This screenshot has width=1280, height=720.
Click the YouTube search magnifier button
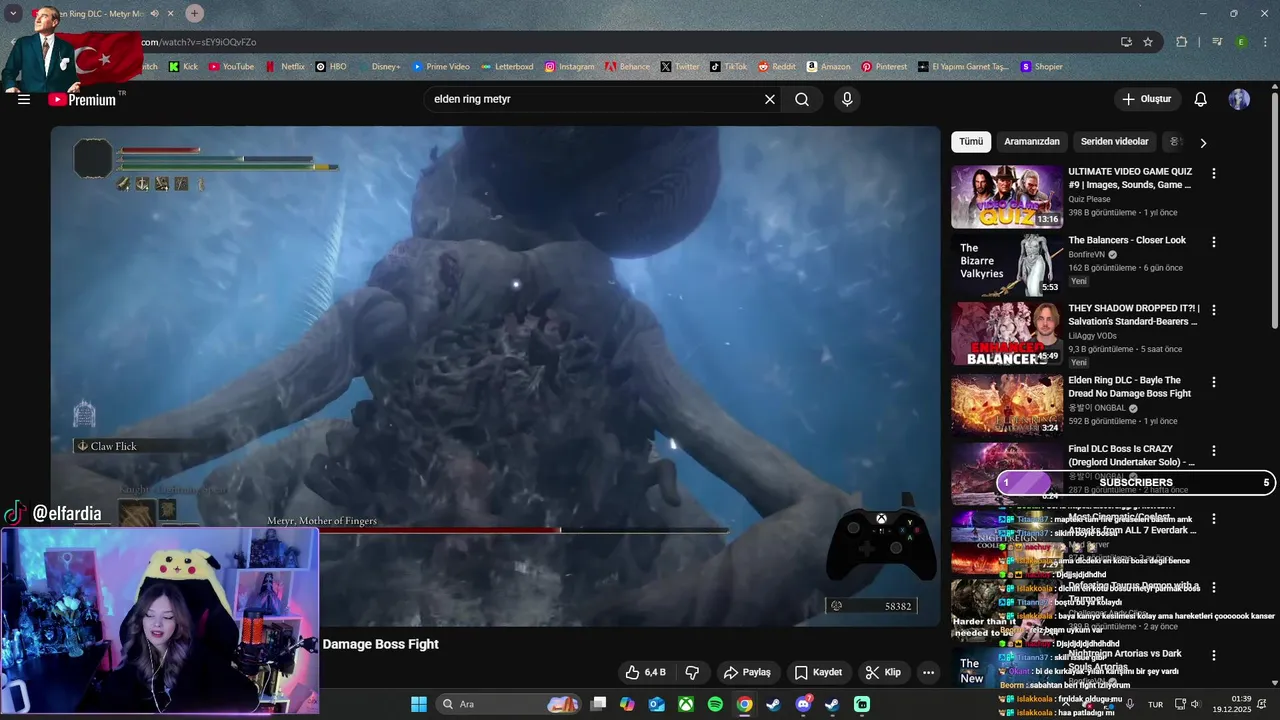(x=802, y=99)
